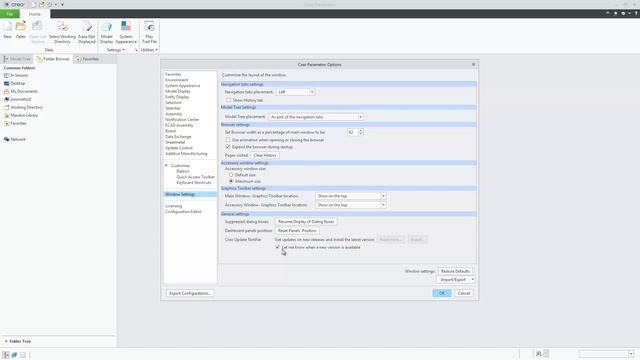
Task: Click the Favorites icon in Common Folders
Action: point(7,123)
